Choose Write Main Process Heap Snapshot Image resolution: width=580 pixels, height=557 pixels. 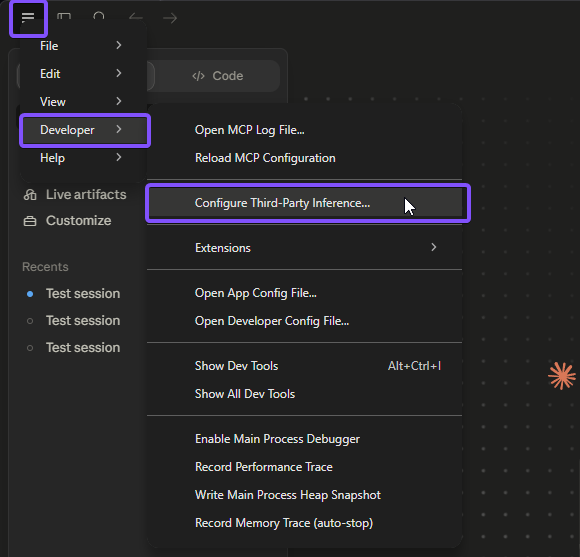[304, 495]
